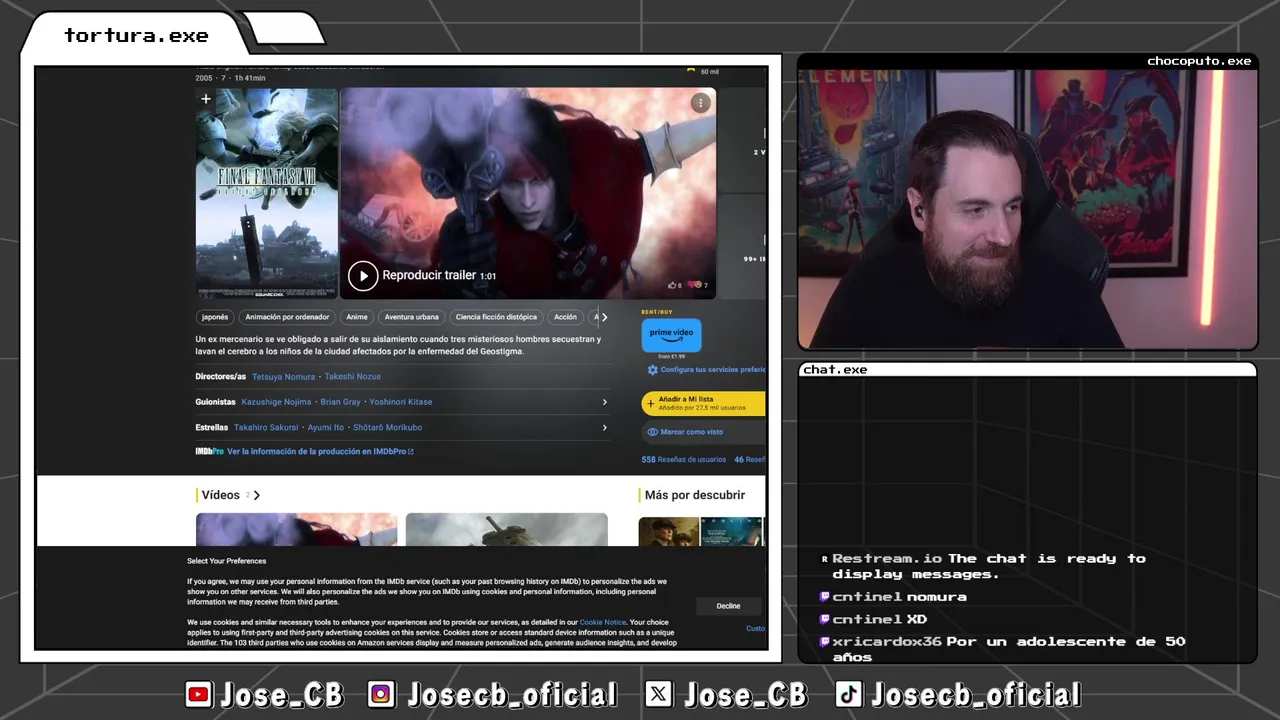Select the Ciencia ficción distópica chip
The image size is (1280, 720).
[496, 317]
